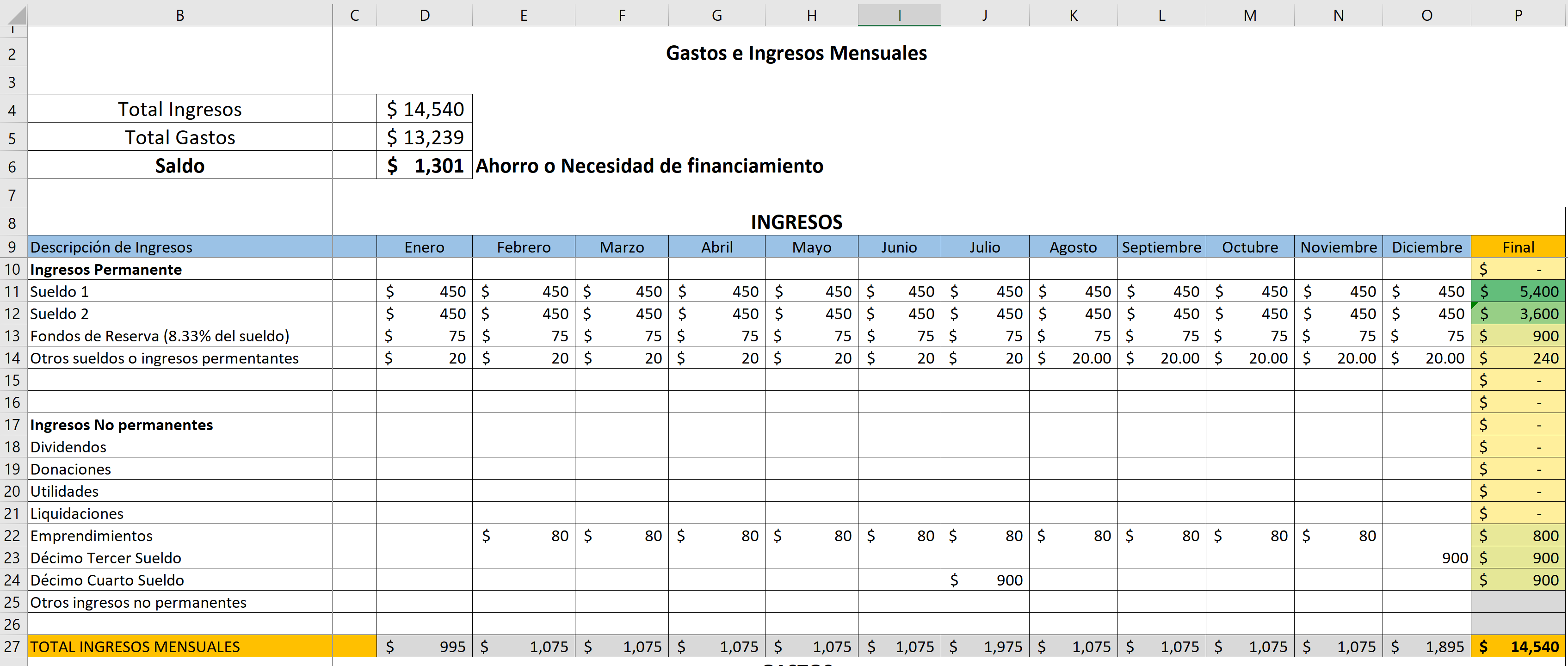The width and height of the screenshot is (1568, 666).
Task: Click the Julio monthly total 1,975
Action: pyautogui.click(x=985, y=647)
